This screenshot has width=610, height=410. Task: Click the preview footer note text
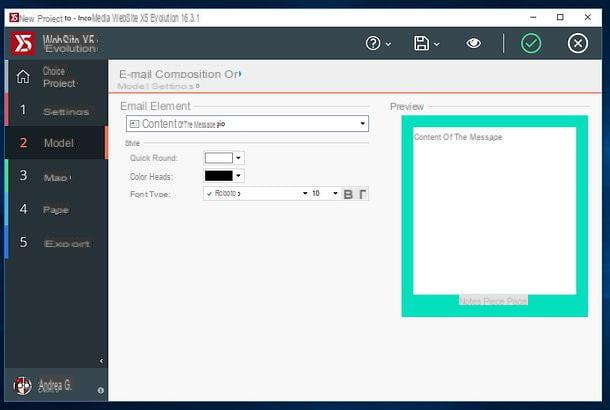click(x=493, y=301)
